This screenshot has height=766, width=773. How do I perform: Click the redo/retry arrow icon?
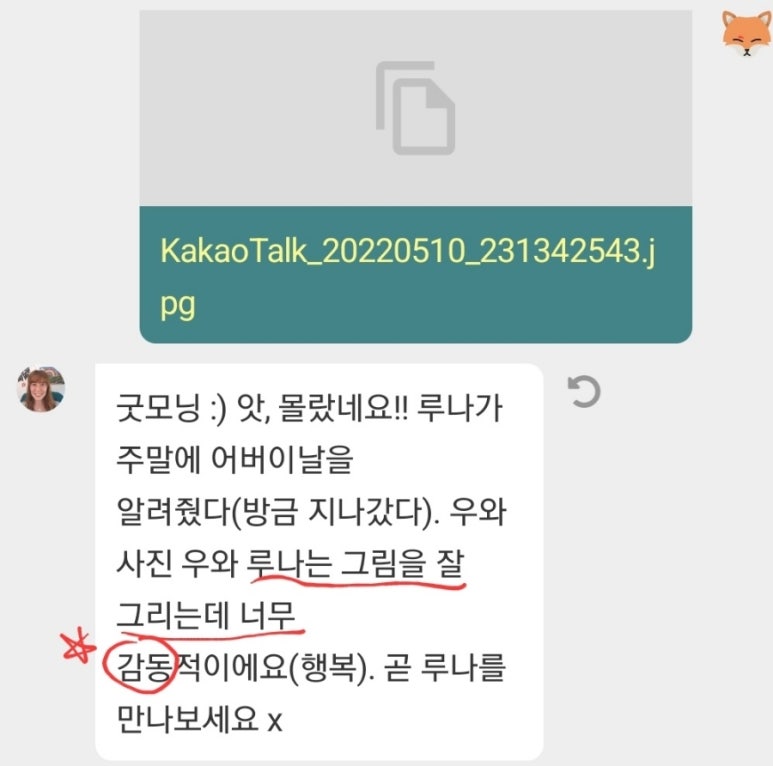tap(584, 392)
